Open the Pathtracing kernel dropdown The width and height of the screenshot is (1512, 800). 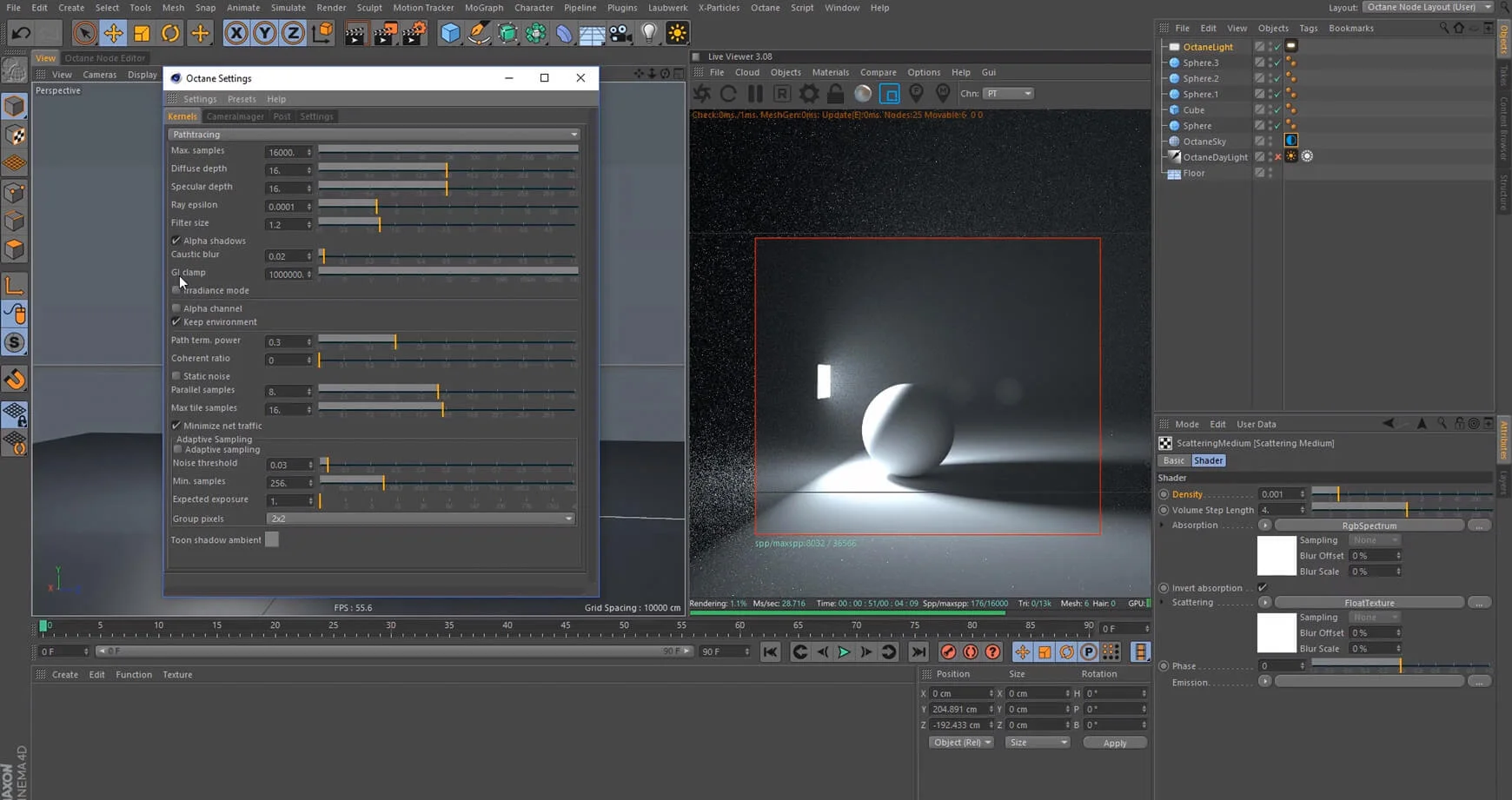374,135
